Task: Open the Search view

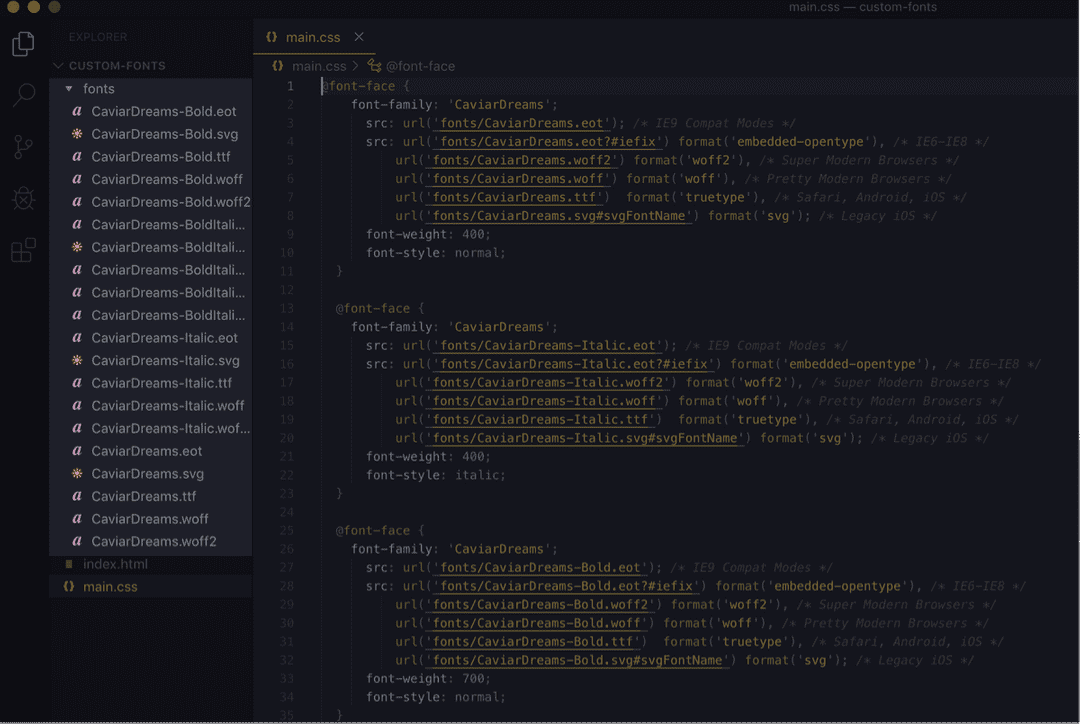Action: point(23,95)
